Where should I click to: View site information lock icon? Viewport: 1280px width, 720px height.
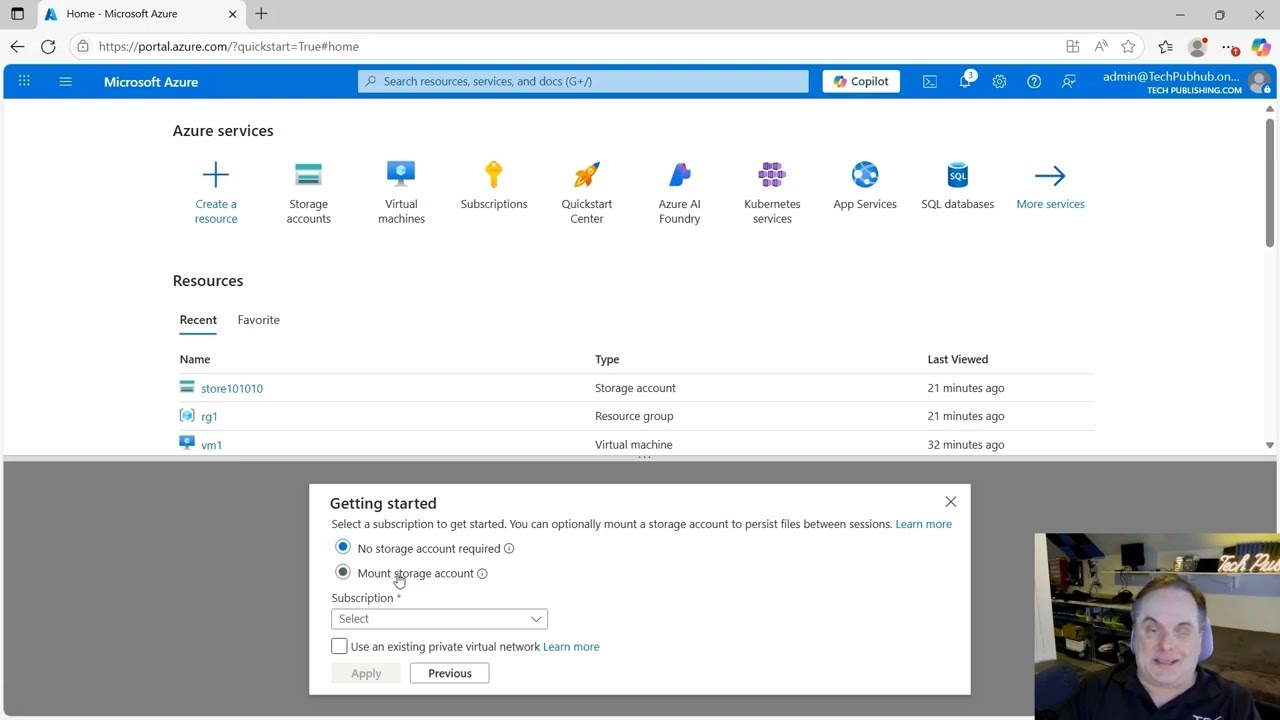(x=83, y=46)
